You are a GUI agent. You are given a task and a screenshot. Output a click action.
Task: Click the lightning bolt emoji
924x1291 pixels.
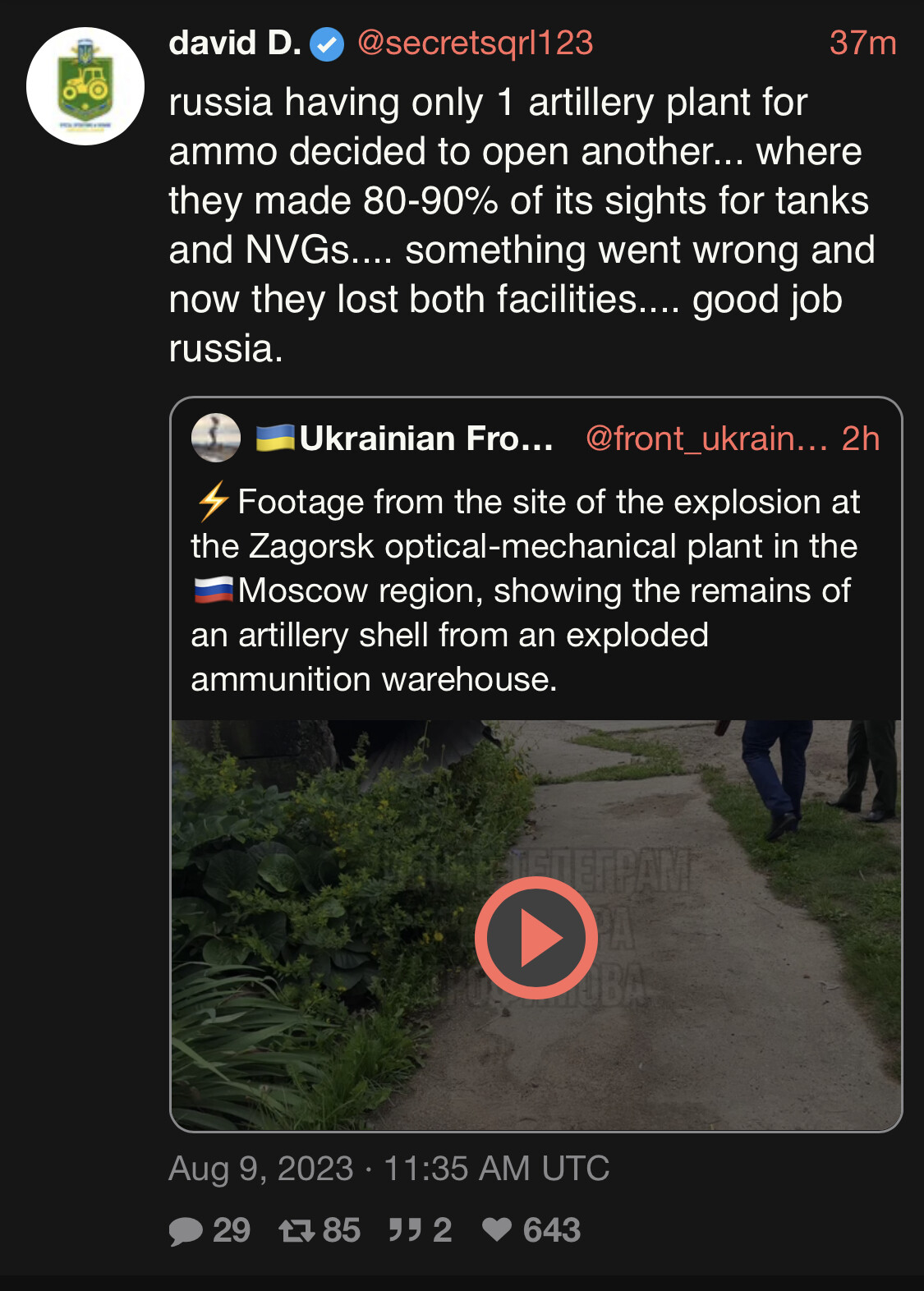[213, 501]
